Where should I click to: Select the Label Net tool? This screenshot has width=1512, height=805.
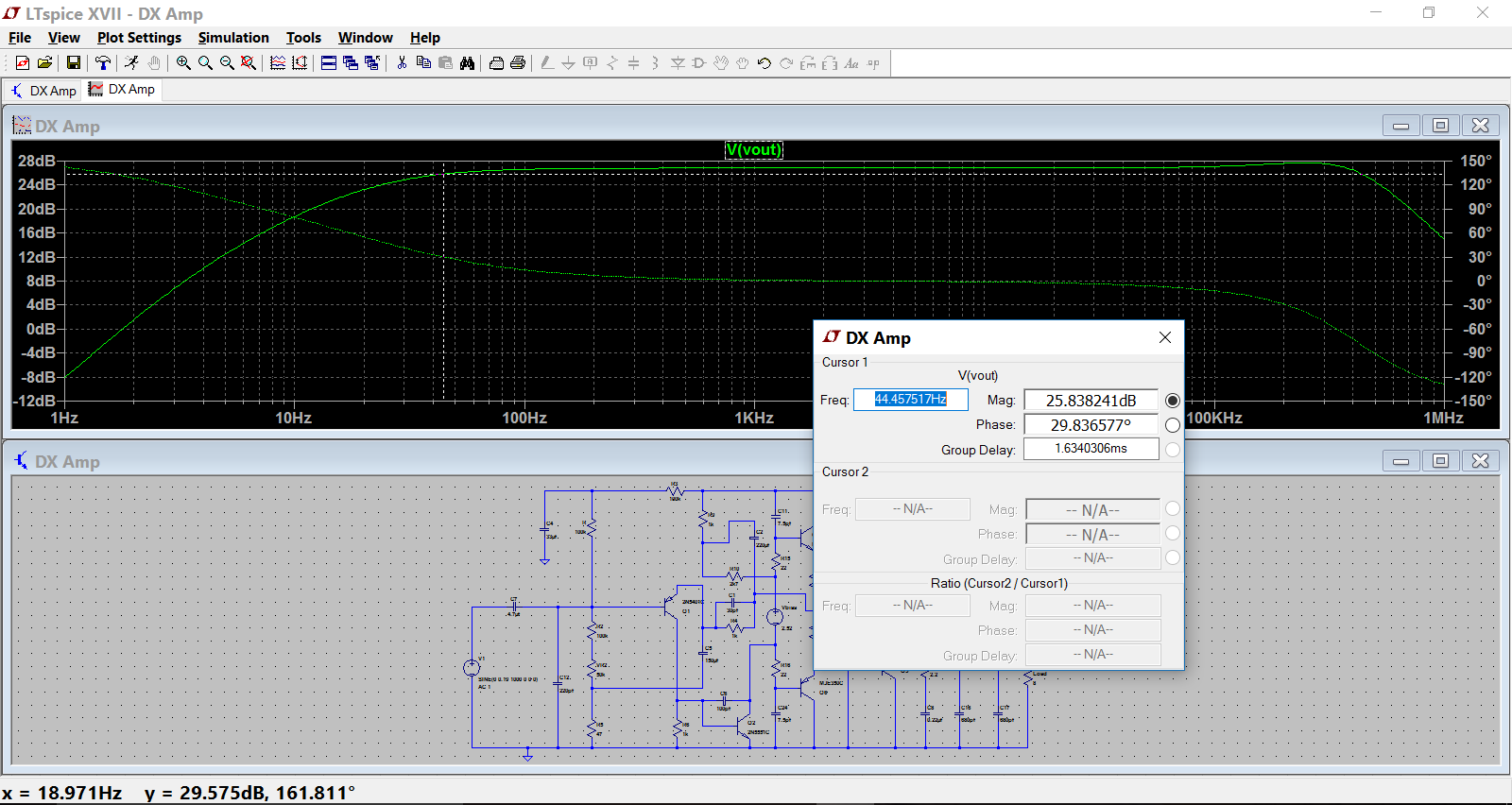pyautogui.click(x=590, y=63)
